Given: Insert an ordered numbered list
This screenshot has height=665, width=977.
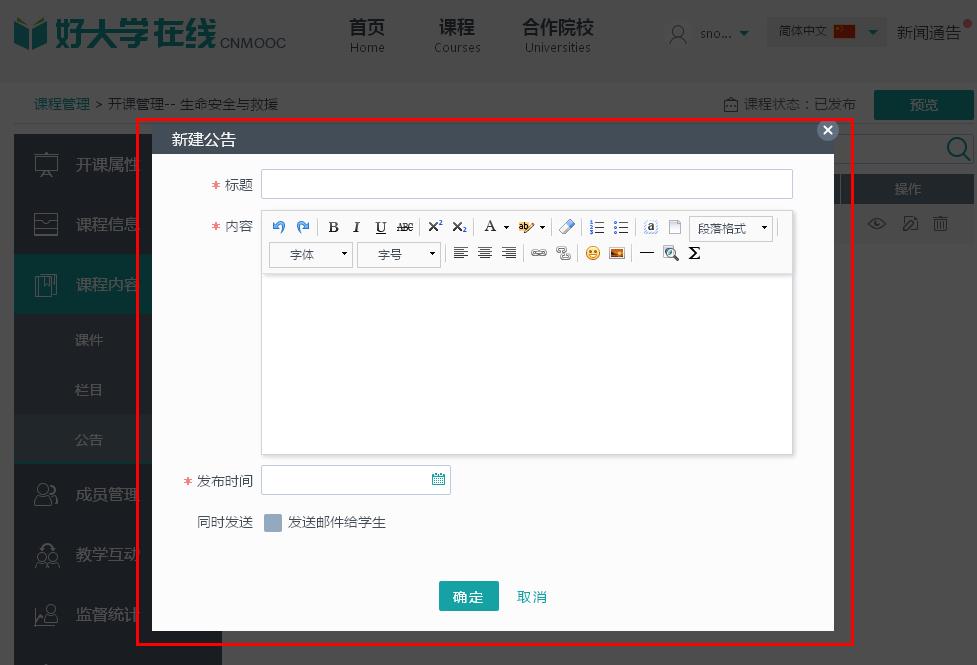Looking at the screenshot, I should pos(597,227).
